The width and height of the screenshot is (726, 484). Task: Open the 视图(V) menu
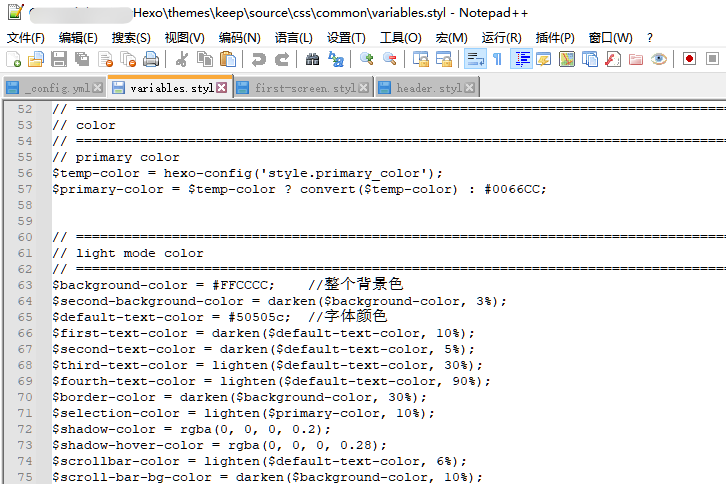click(185, 38)
